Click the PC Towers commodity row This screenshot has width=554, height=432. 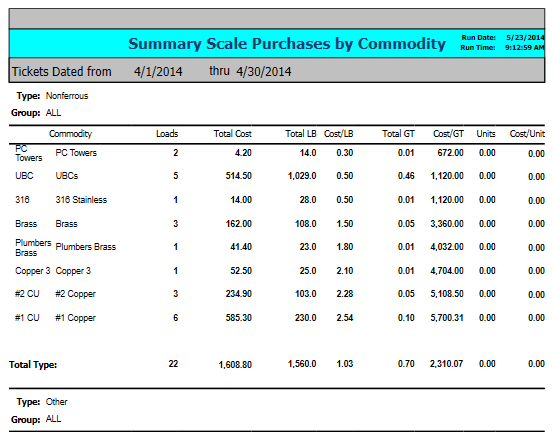277,153
